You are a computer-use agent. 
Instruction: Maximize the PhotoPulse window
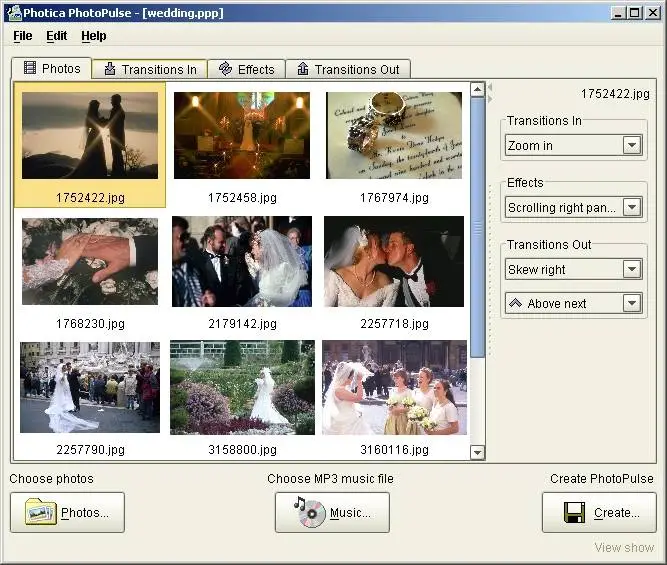pos(634,13)
